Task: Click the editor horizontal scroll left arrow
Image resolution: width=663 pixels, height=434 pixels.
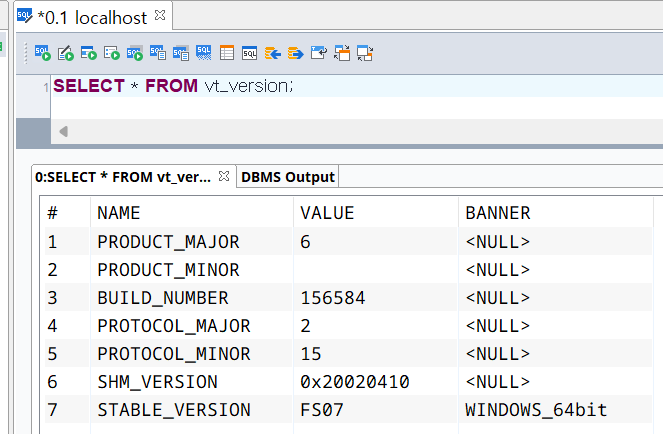Action: (64, 132)
